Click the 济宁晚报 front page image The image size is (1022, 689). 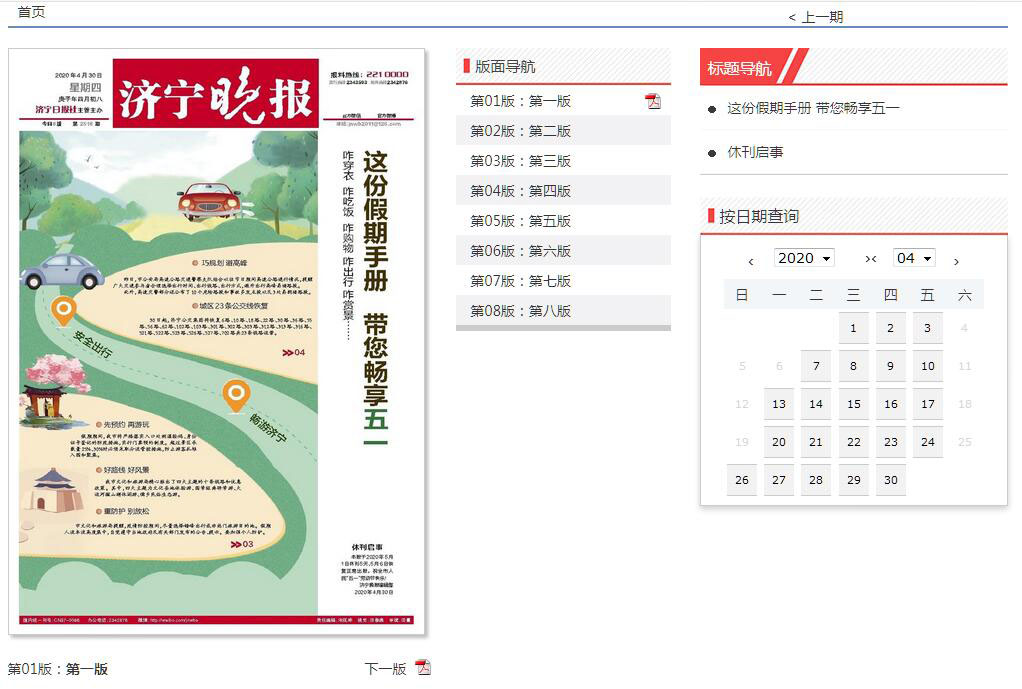[x=217, y=342]
